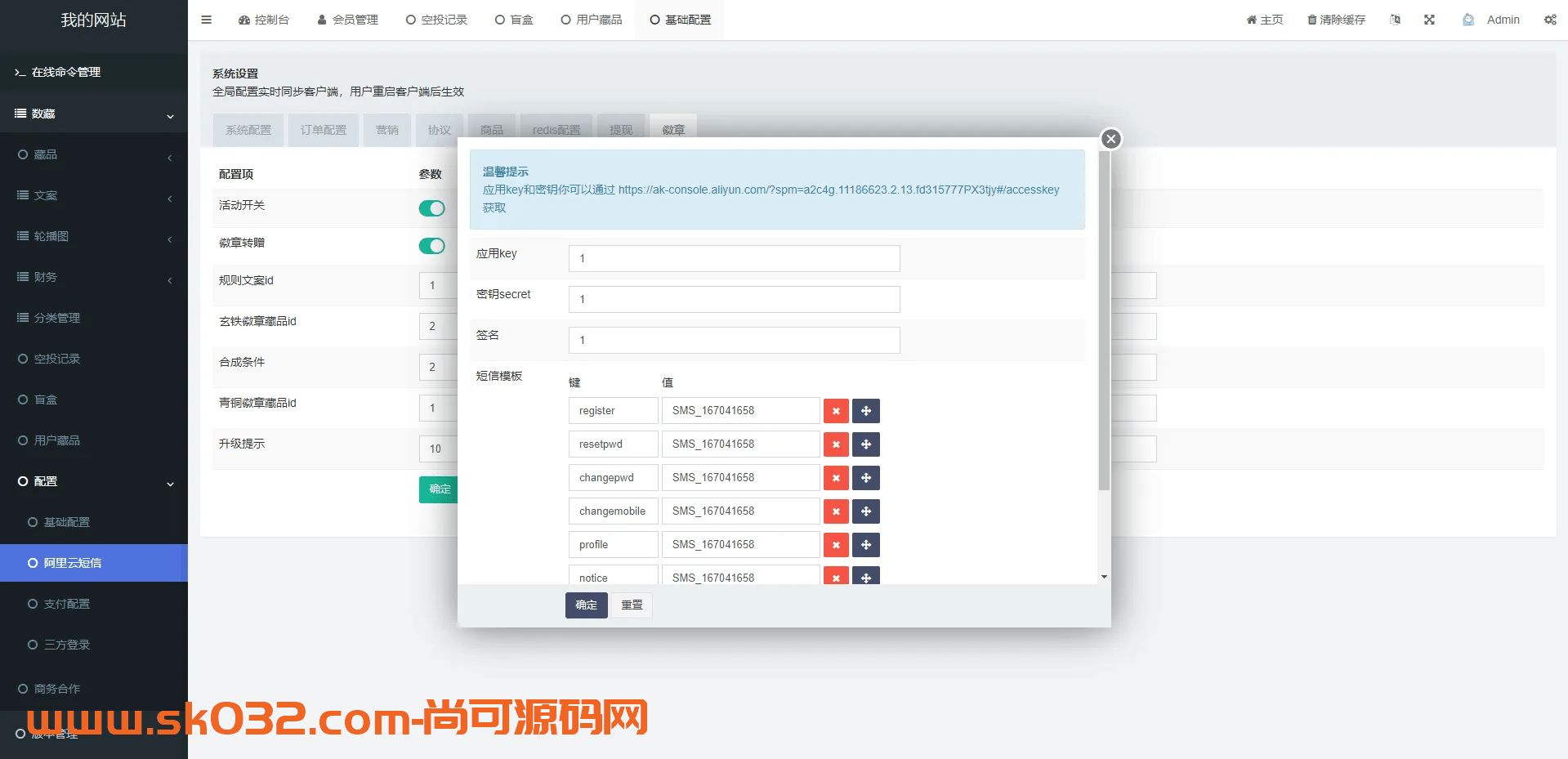Viewport: 1568px width, 759px height.
Task: Delete the changepwd template row
Action: [836, 478]
